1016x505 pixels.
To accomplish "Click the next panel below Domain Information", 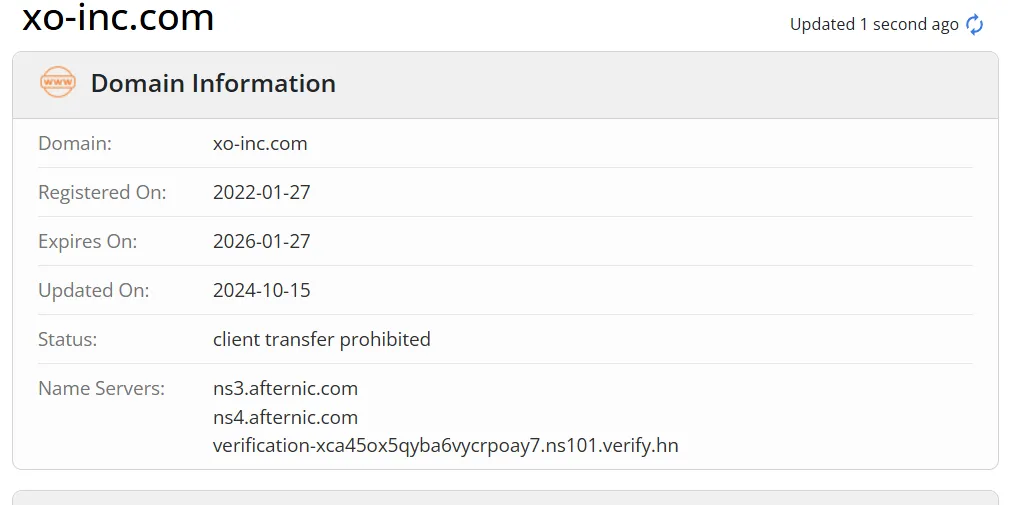I will point(505,498).
